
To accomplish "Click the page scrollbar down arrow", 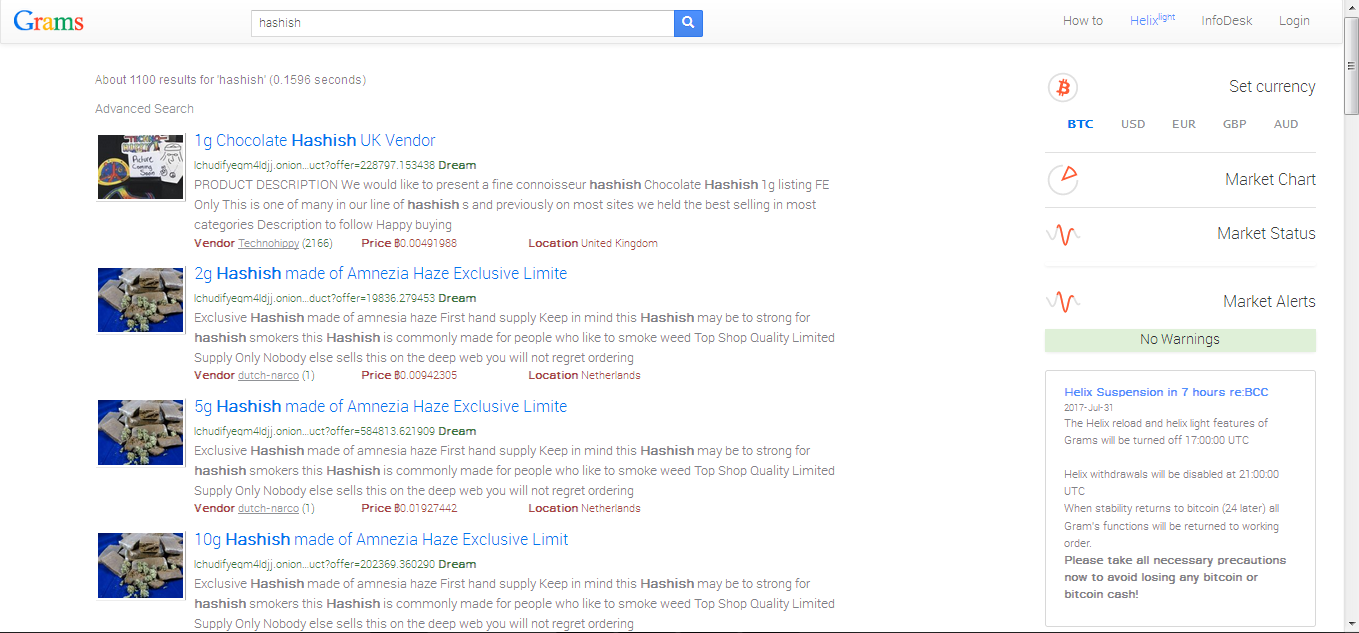I will (1350, 624).
